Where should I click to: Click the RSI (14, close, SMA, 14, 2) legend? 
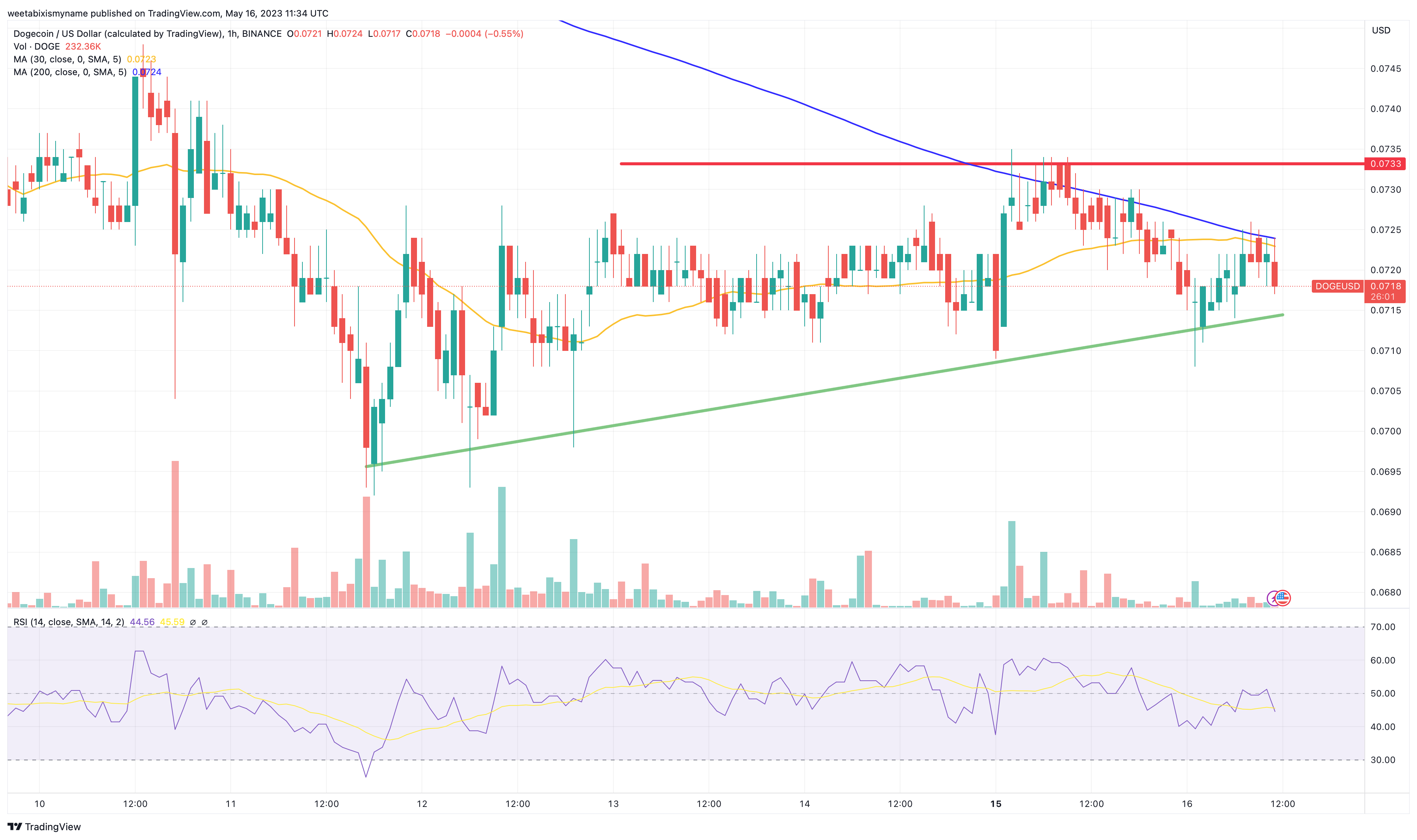coord(69,622)
